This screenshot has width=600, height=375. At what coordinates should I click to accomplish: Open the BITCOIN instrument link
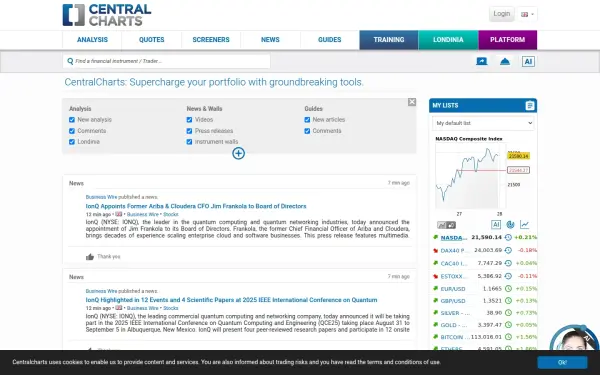(x=455, y=338)
